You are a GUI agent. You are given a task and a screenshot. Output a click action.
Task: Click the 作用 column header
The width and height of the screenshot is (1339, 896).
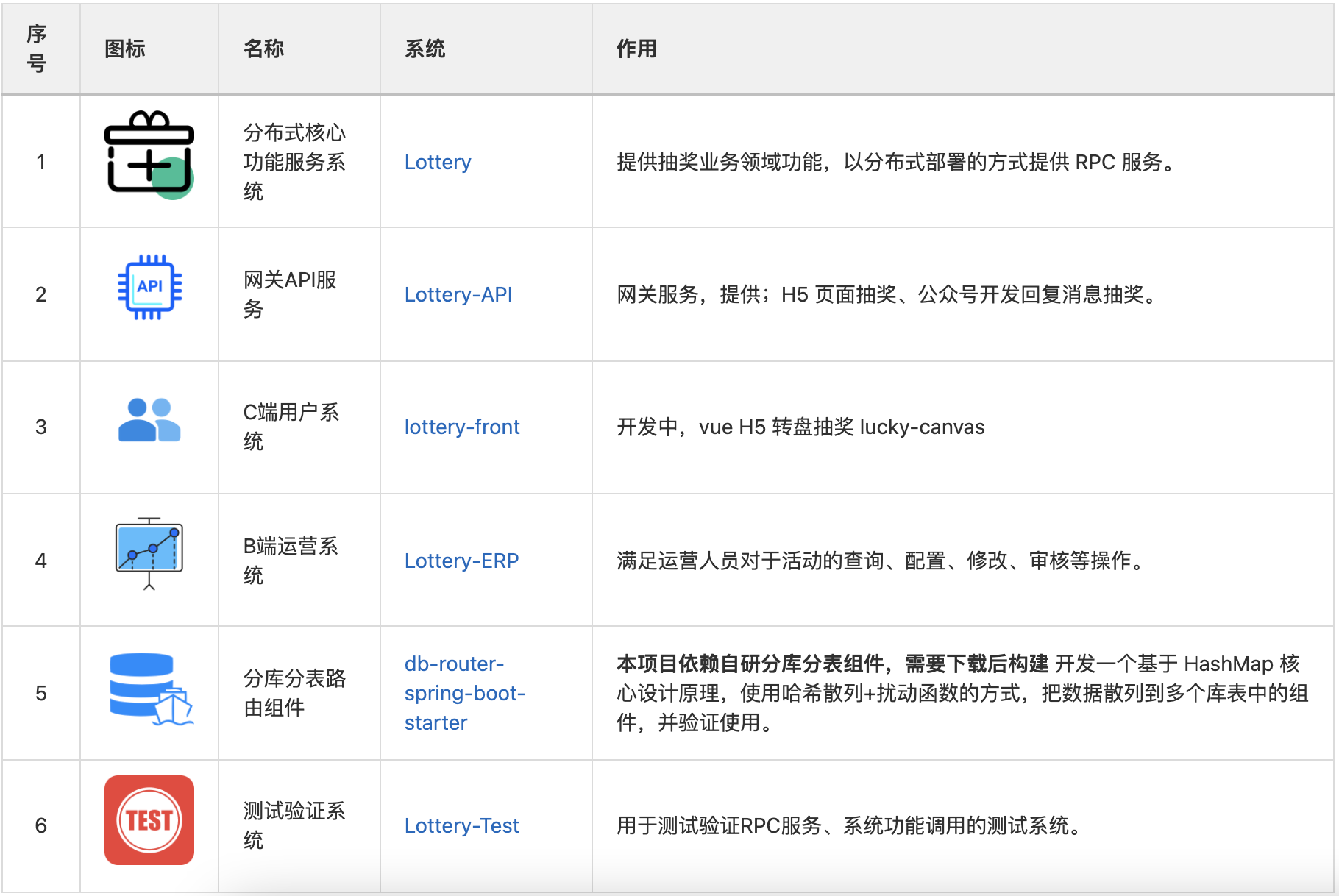636,49
